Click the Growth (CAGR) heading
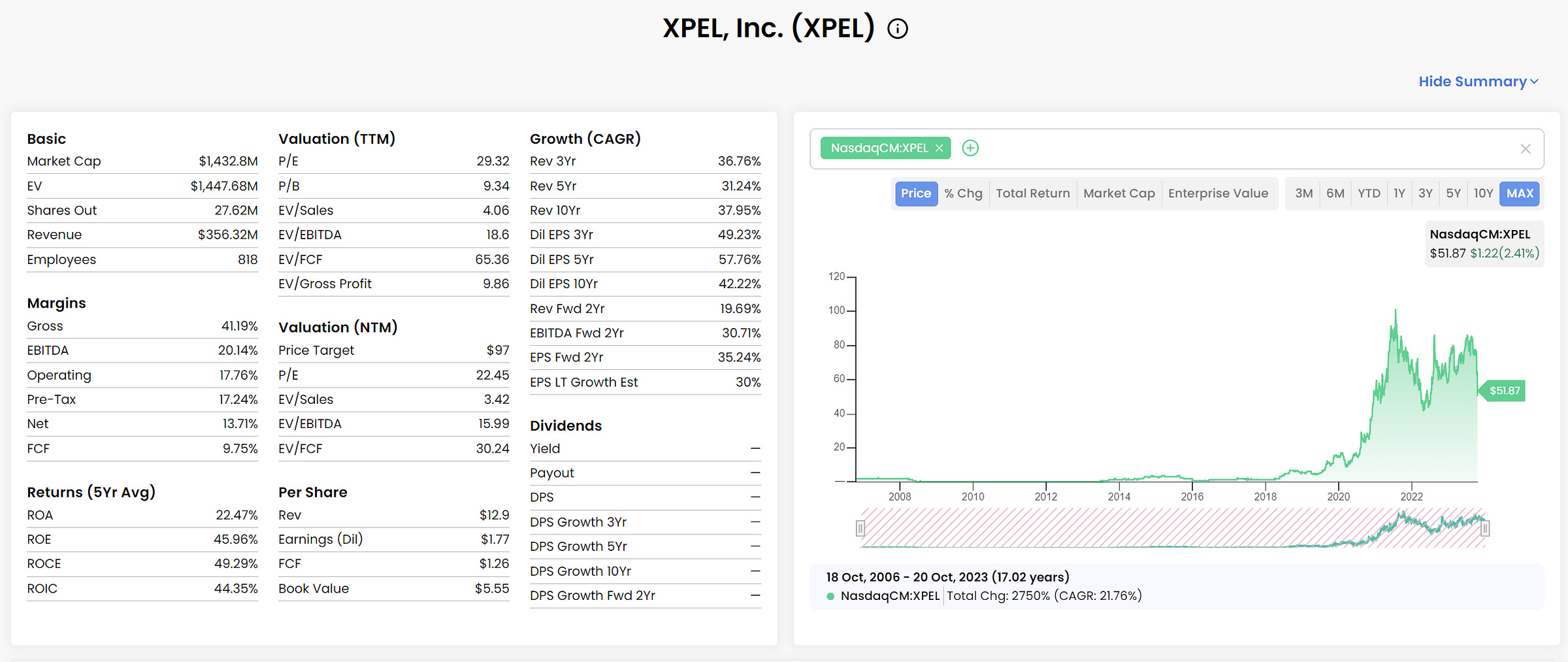This screenshot has width=1568, height=662. click(585, 139)
